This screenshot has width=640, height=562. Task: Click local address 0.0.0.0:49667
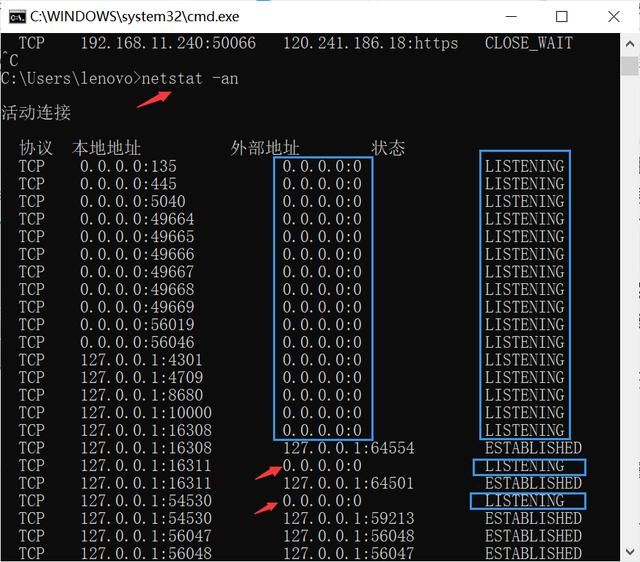coord(137,272)
